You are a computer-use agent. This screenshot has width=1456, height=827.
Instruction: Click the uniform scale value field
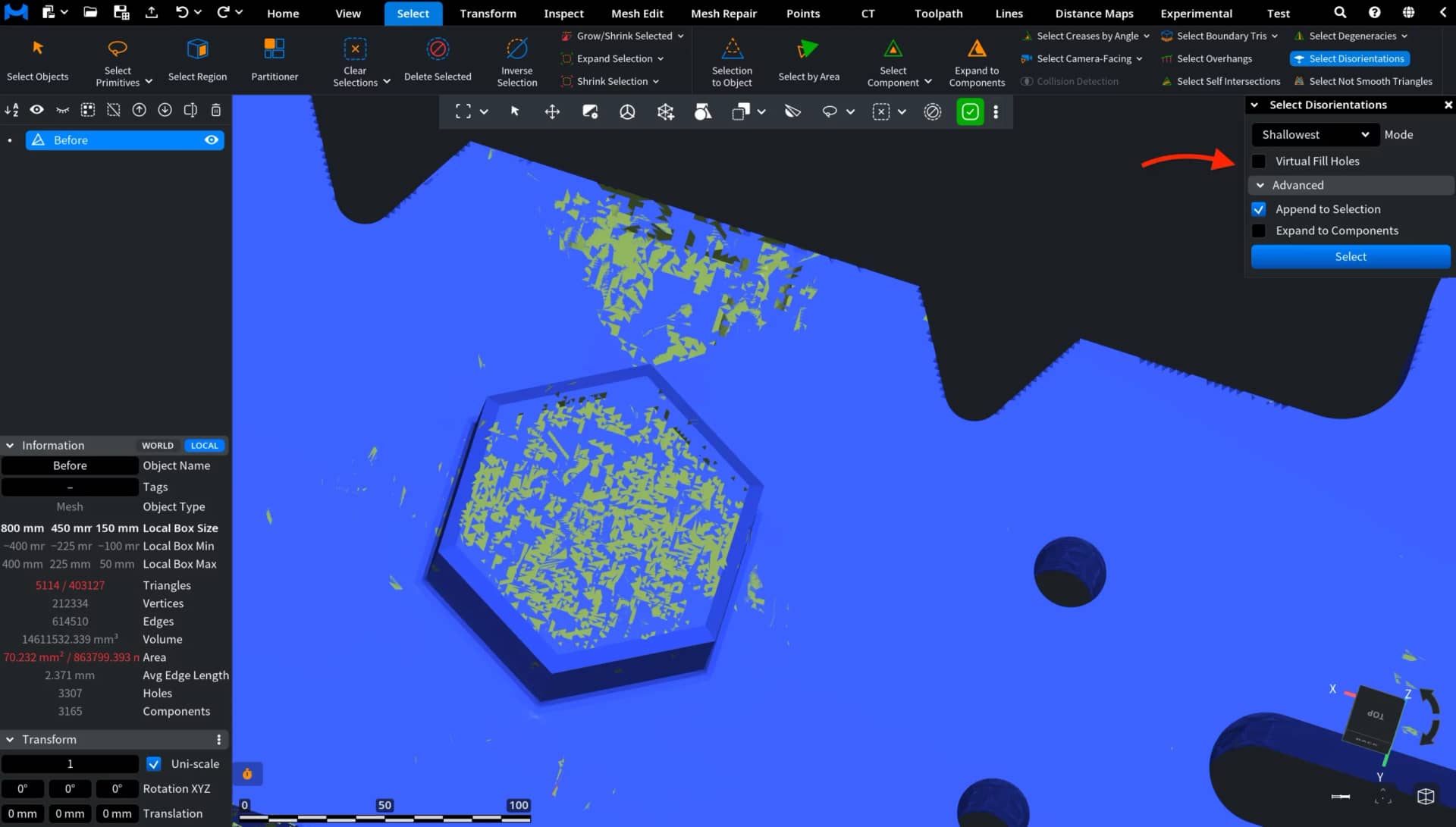(x=70, y=764)
